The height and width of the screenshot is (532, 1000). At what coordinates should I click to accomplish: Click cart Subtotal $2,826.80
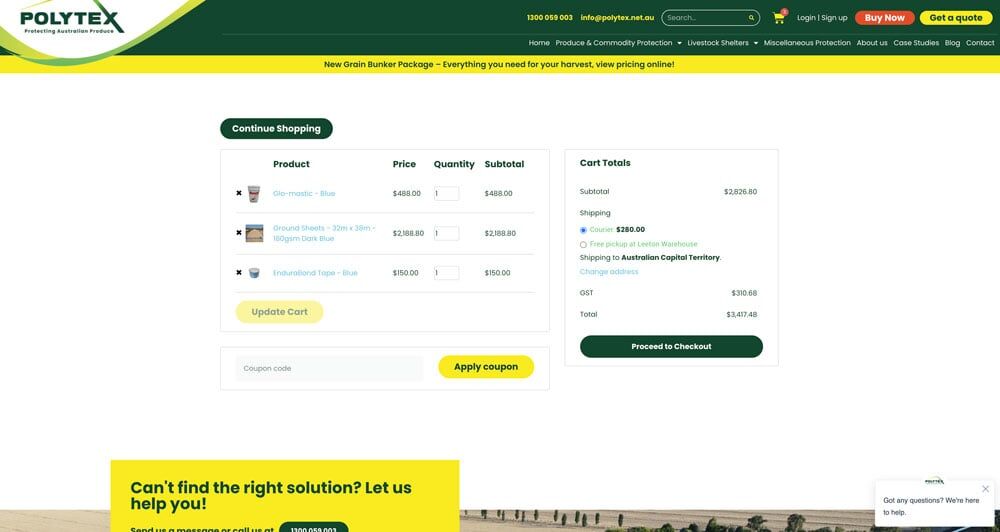pos(740,191)
